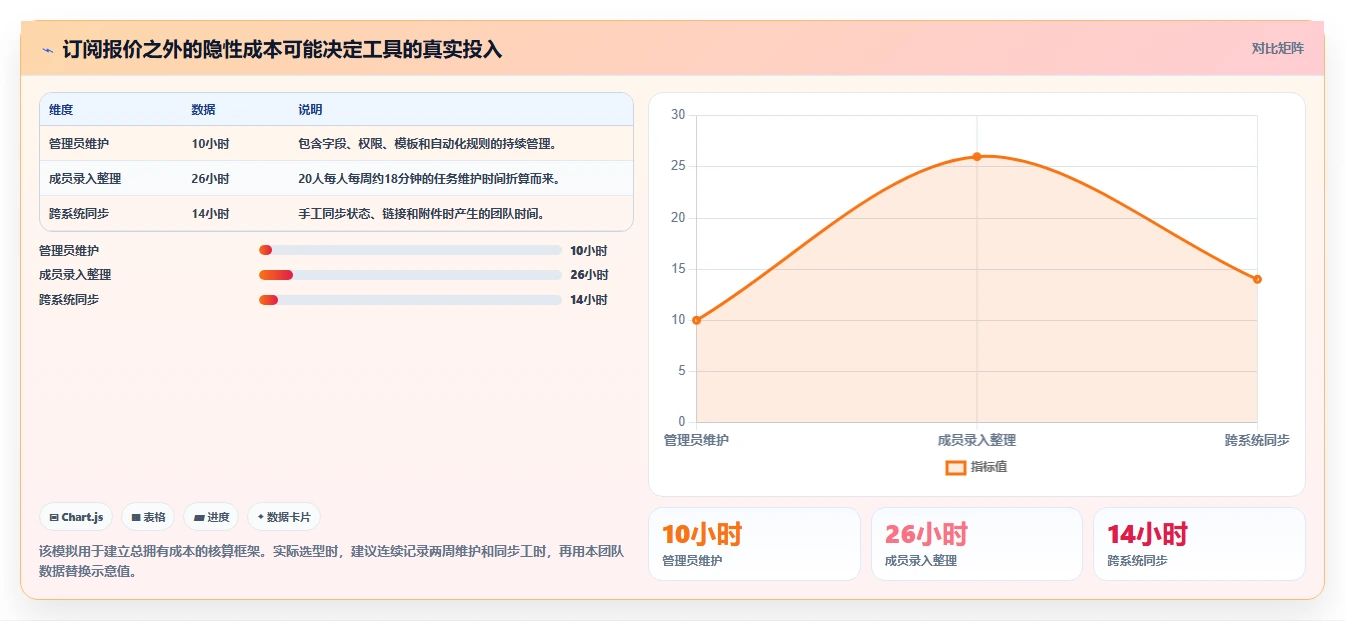Click the page title 订阅报价之外的隐性成本
The height and width of the screenshot is (621, 1345).
point(282,49)
